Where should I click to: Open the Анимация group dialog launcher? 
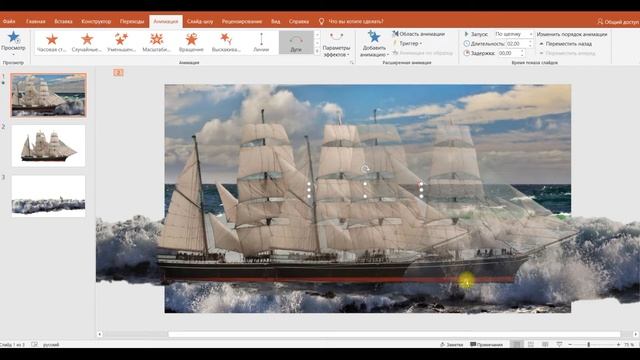click(x=351, y=62)
